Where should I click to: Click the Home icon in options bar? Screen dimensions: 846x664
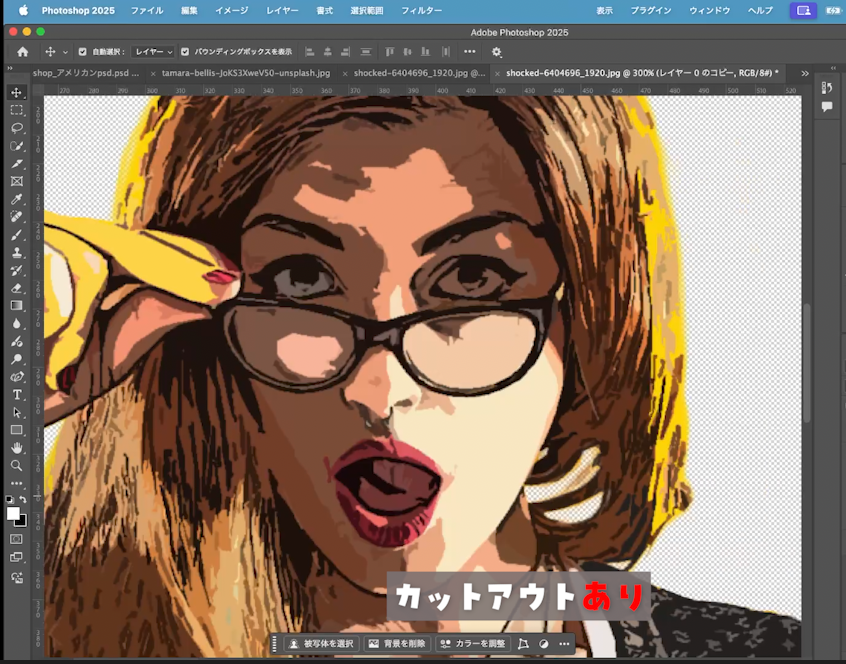(23, 52)
